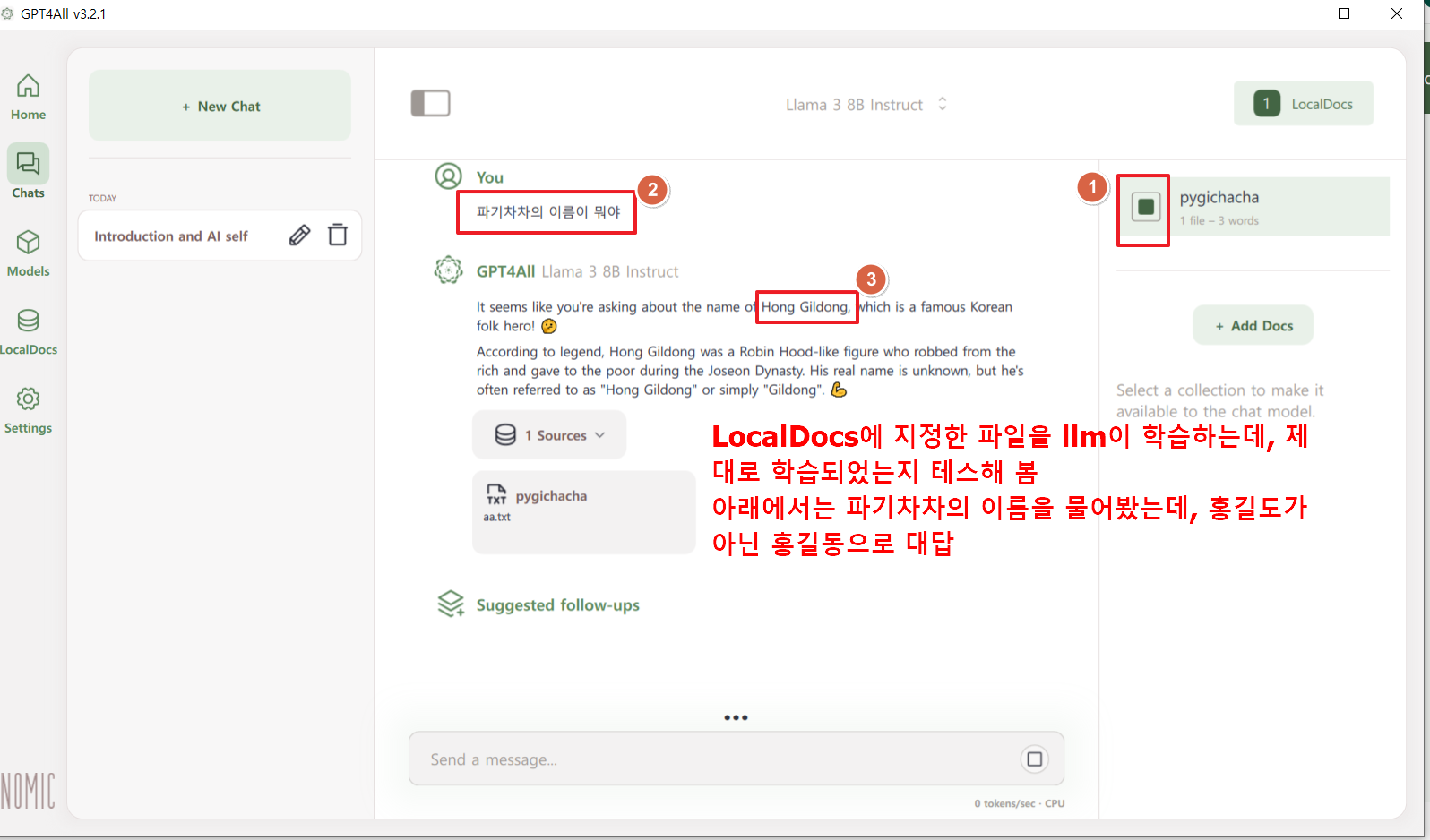Screen dimensions: 1430x840
Task: Edit the chat name with pencil icon
Action: pos(300,236)
